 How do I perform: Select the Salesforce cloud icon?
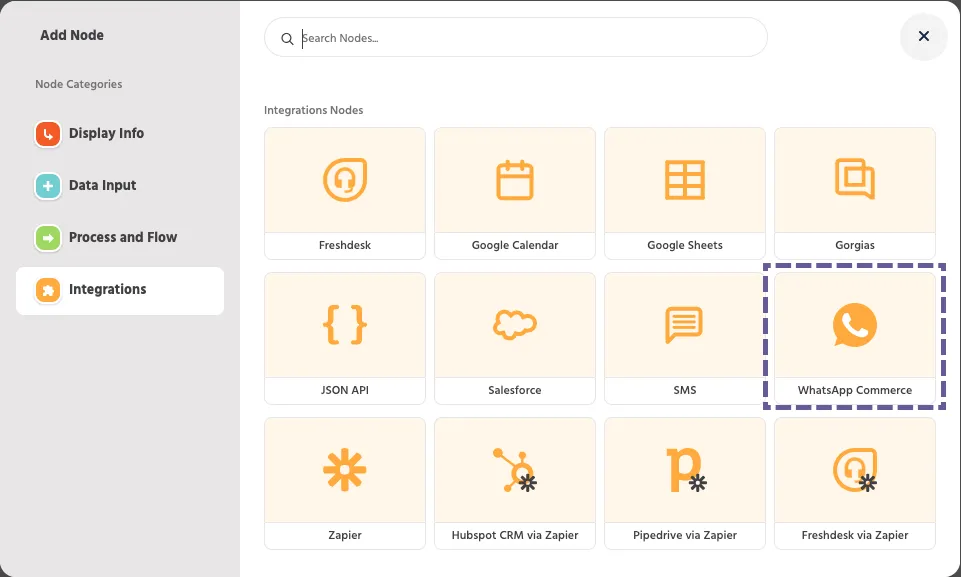point(515,324)
